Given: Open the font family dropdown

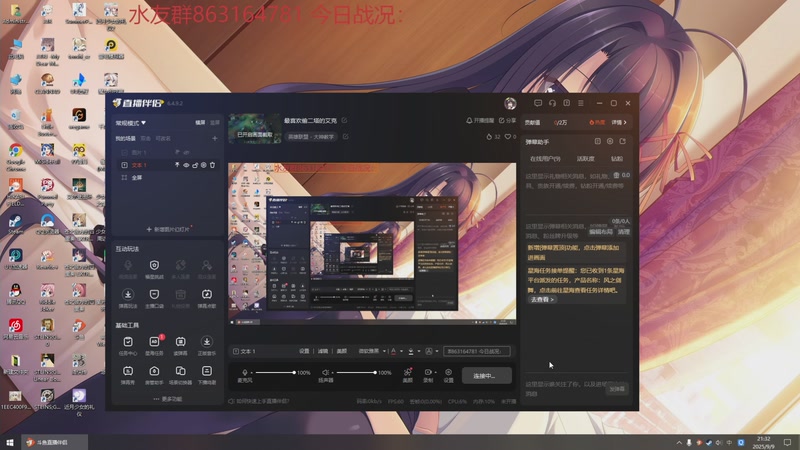Looking at the screenshot, I should (372, 351).
